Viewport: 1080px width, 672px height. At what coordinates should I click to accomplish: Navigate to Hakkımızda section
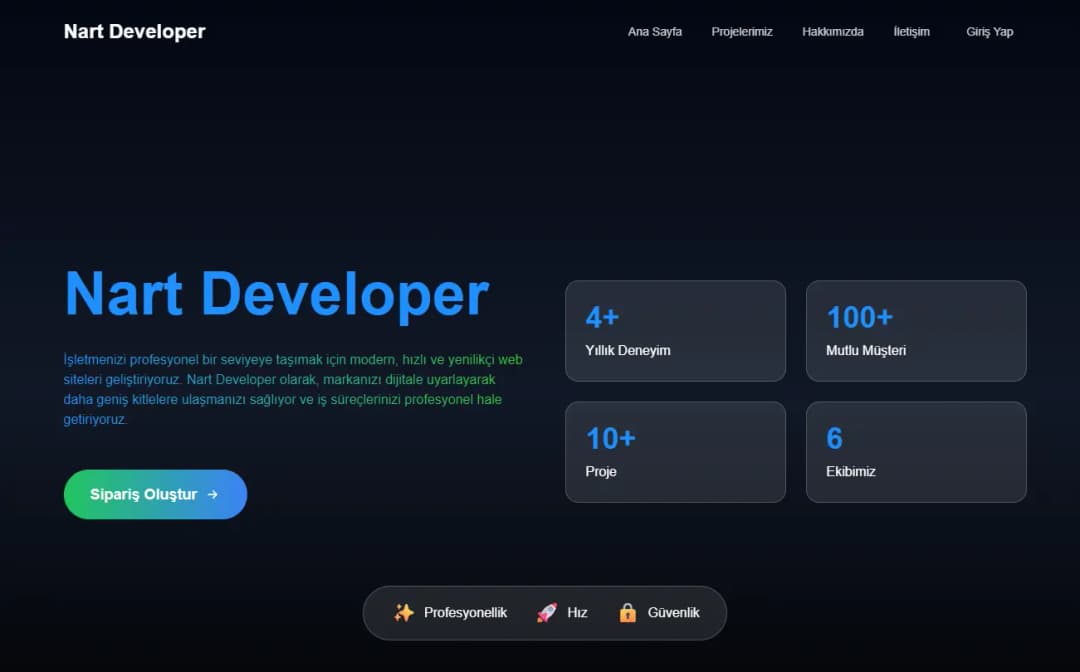(832, 31)
